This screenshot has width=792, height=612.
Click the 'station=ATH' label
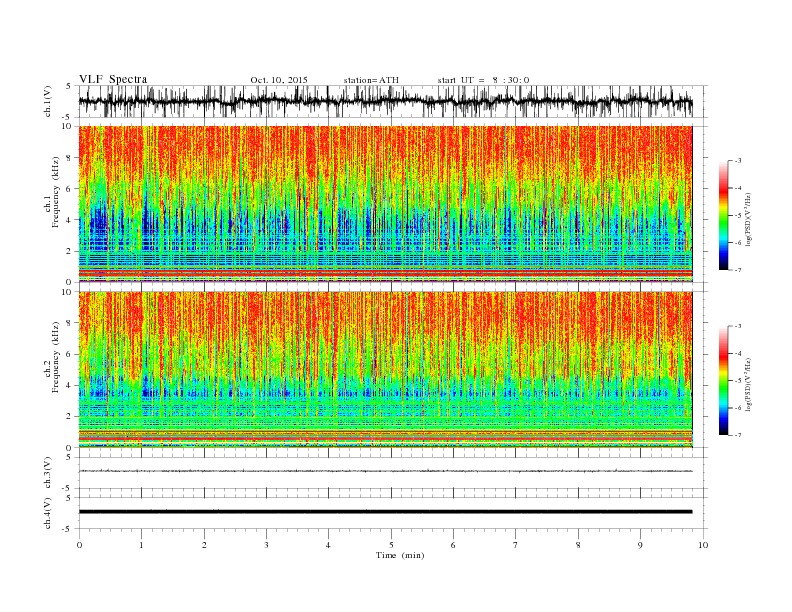tap(371, 80)
